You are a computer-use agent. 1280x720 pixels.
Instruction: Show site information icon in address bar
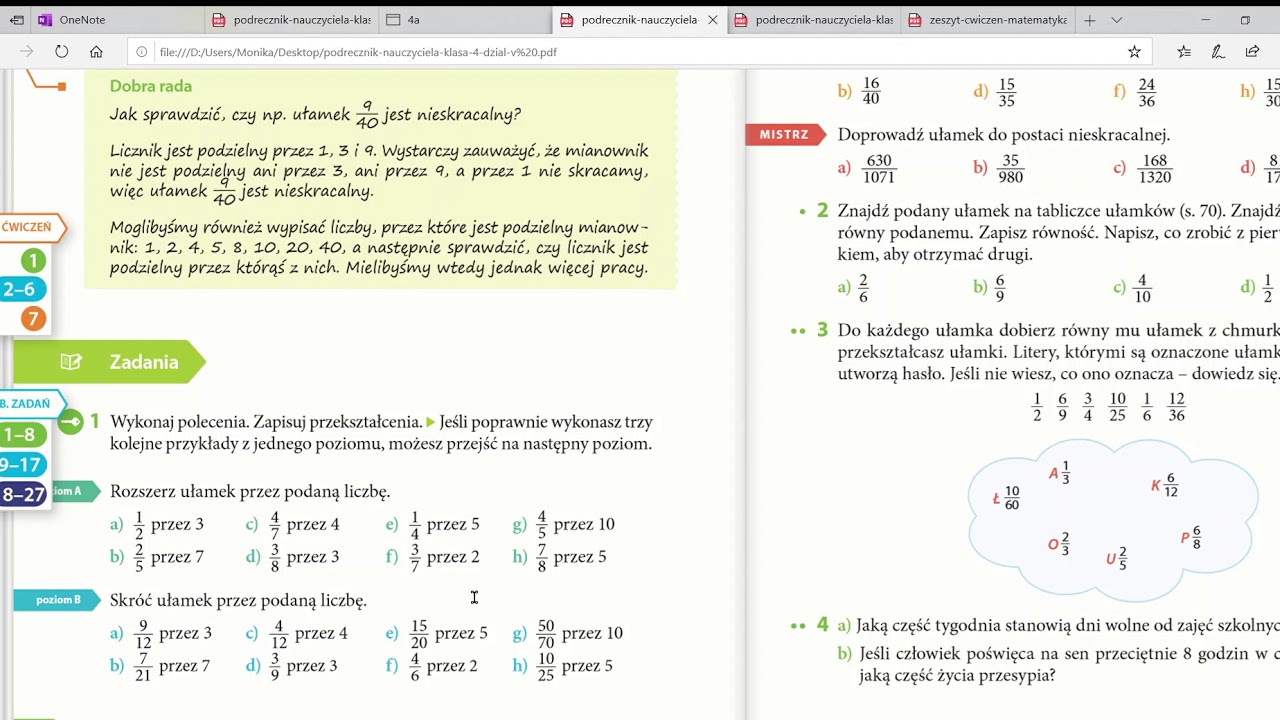142,52
